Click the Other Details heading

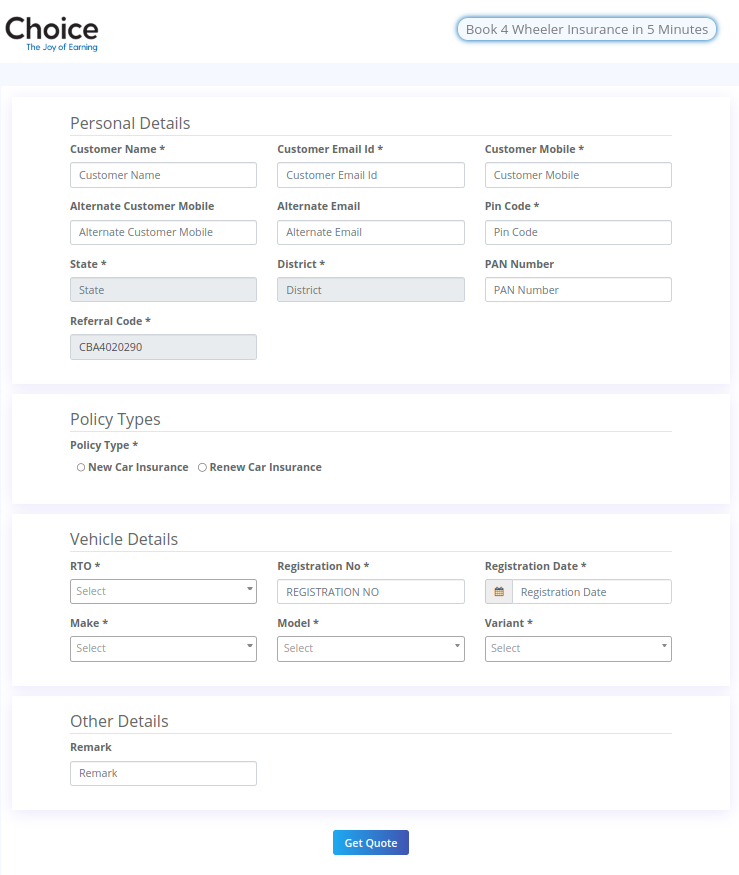click(119, 721)
